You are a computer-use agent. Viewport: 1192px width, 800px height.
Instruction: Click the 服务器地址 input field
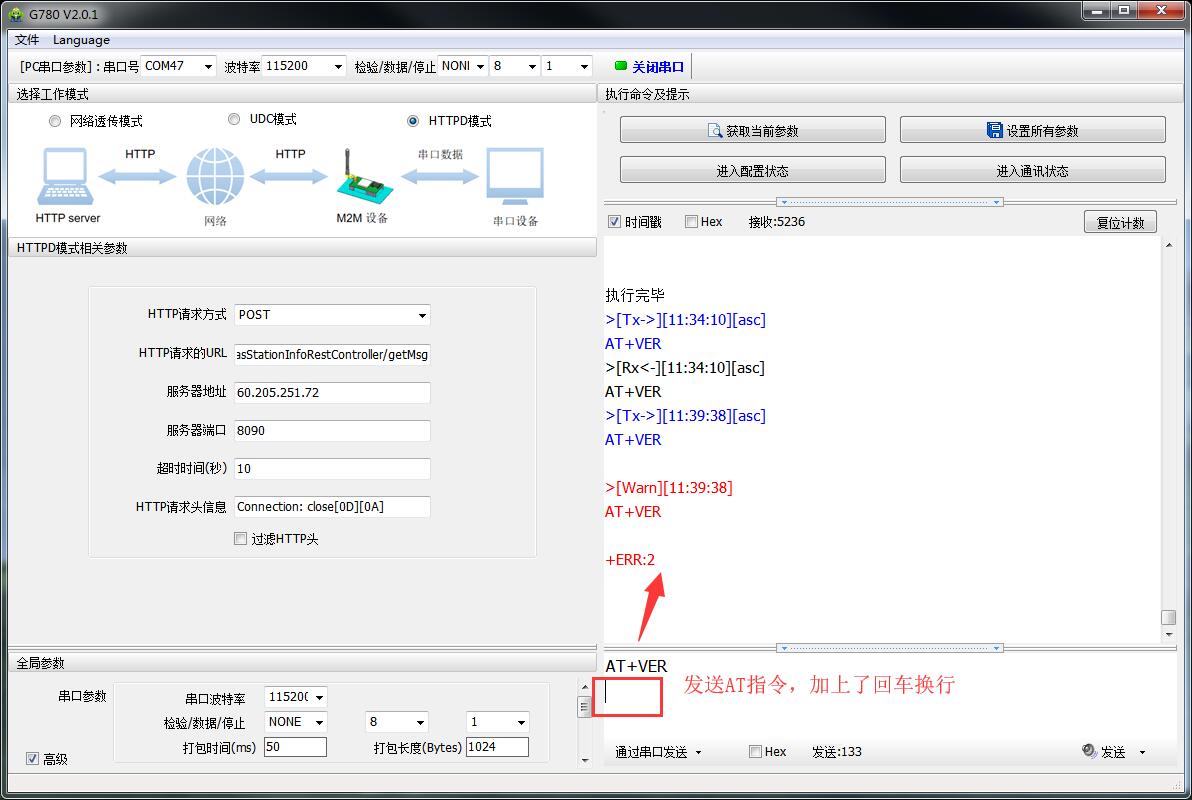(332, 393)
